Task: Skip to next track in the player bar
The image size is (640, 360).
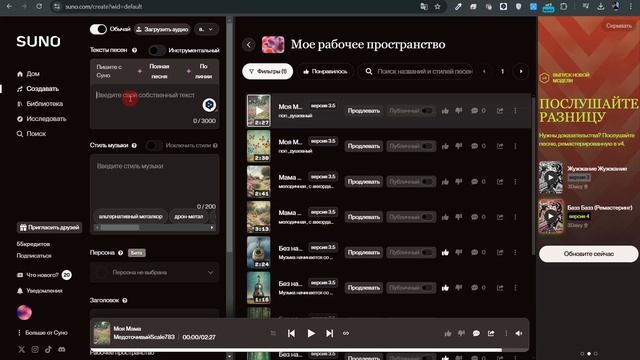Action: pyautogui.click(x=329, y=333)
